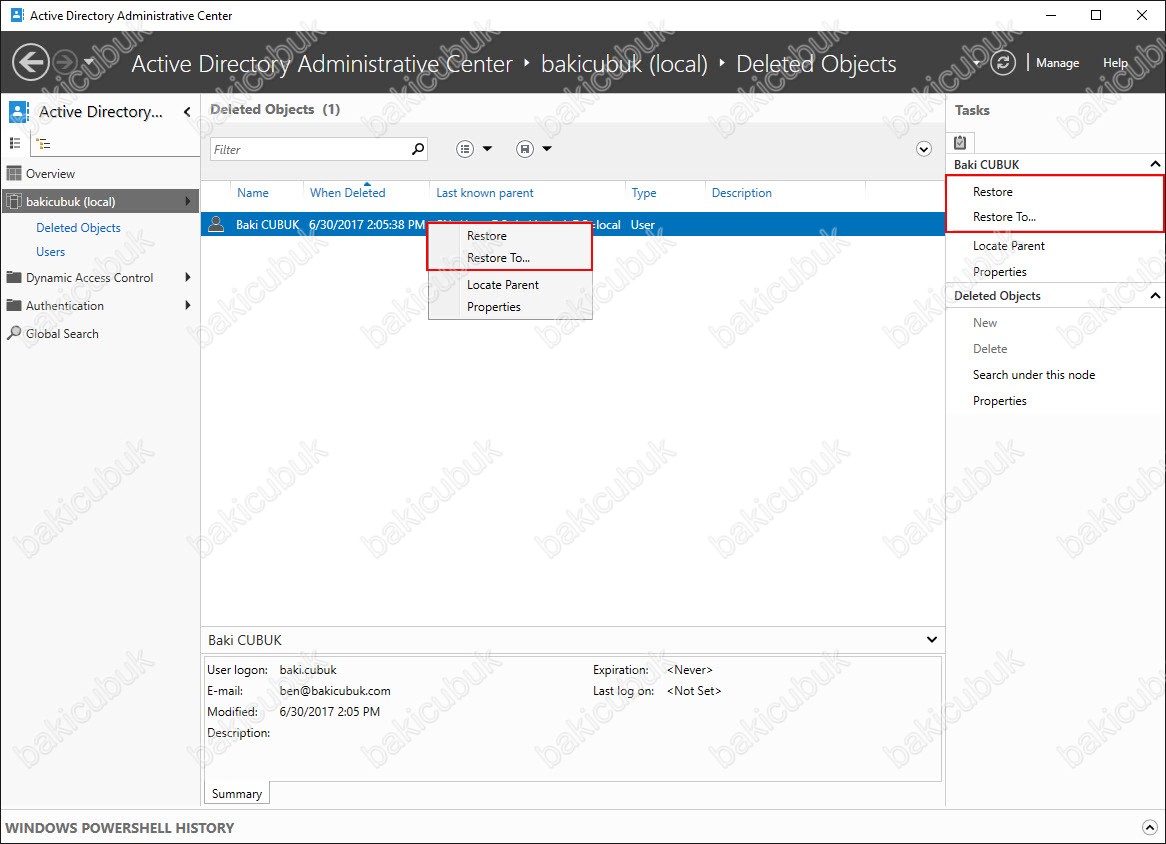Click the title bar application icon
Viewport: 1166px width, 844px height.
pyautogui.click(x=16, y=15)
